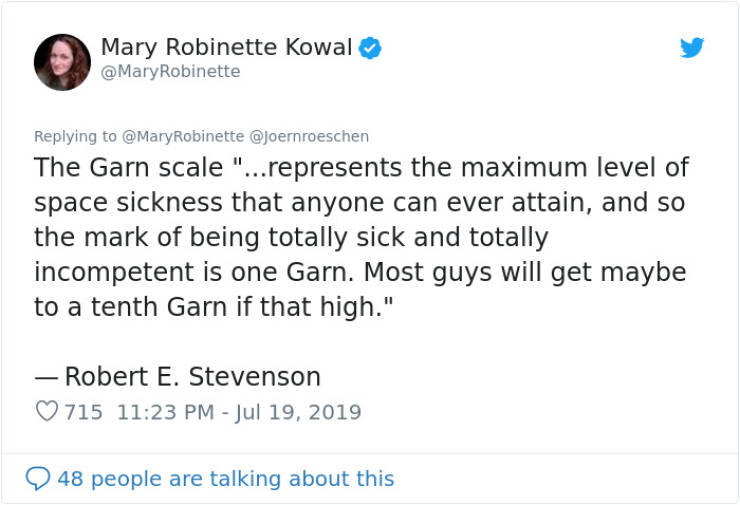Open Twitter via the blue bird logo
Screen dimensions: 740x505
(692, 47)
